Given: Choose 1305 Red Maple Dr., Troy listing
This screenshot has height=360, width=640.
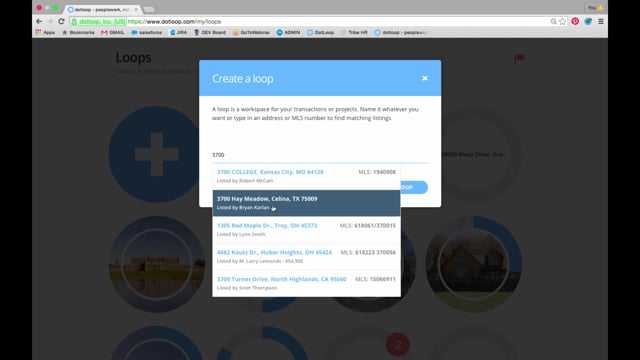Looking at the screenshot, I should tap(306, 229).
